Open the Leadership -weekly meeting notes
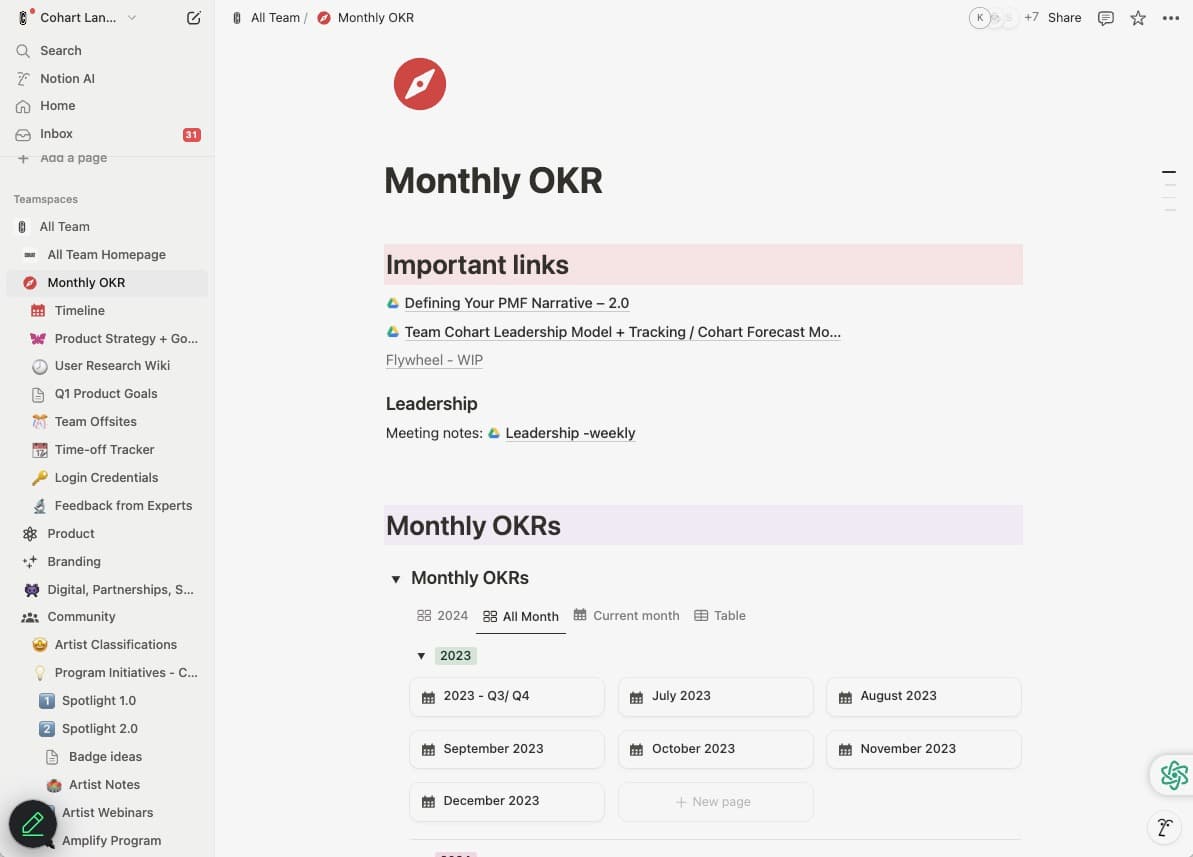Screen dimensions: 1193x857 point(570,433)
